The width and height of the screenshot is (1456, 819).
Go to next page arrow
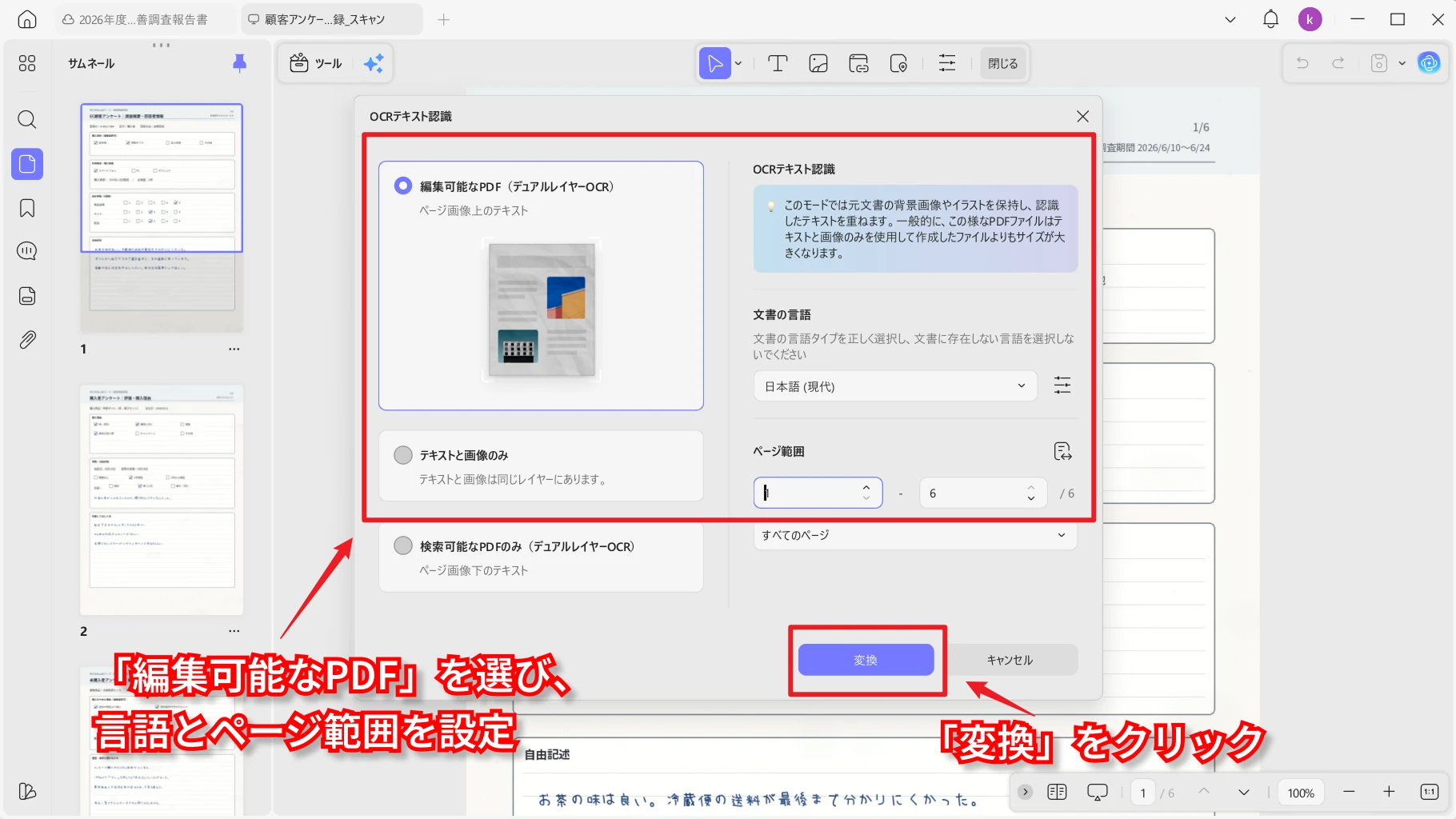[x=1244, y=792]
